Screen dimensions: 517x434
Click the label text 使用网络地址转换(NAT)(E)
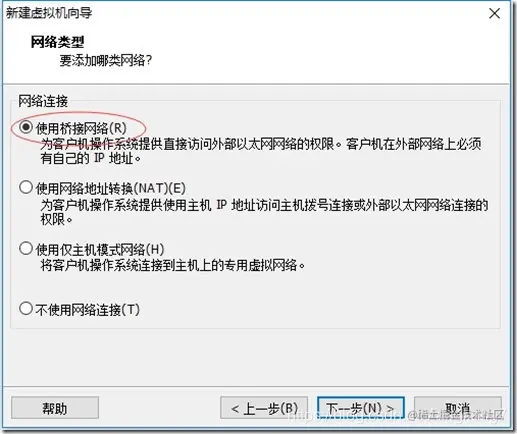point(110,188)
